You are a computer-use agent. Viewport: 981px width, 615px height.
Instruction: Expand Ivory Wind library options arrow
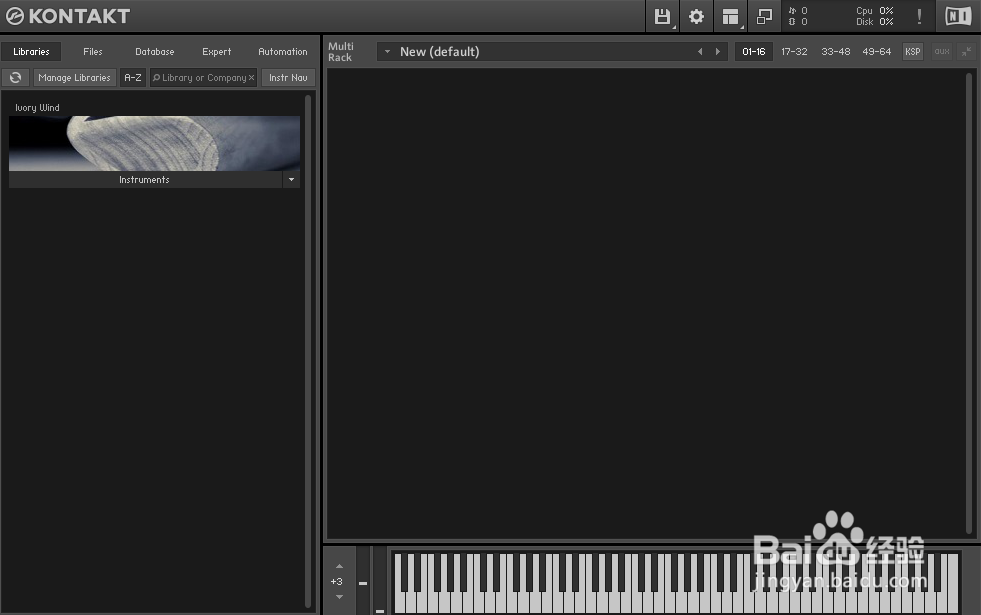(x=292, y=180)
